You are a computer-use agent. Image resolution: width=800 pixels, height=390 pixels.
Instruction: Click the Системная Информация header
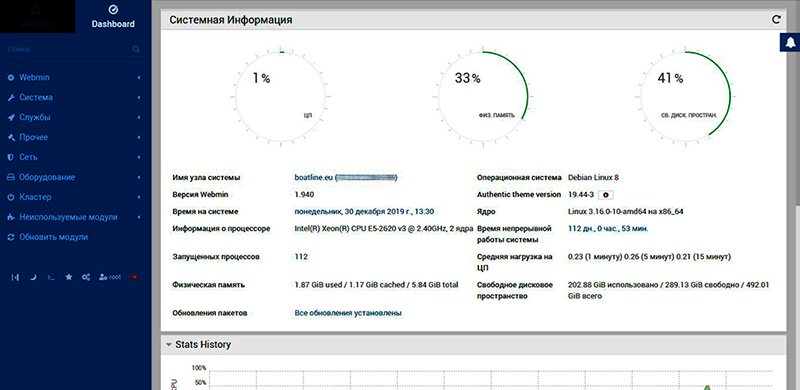231,20
